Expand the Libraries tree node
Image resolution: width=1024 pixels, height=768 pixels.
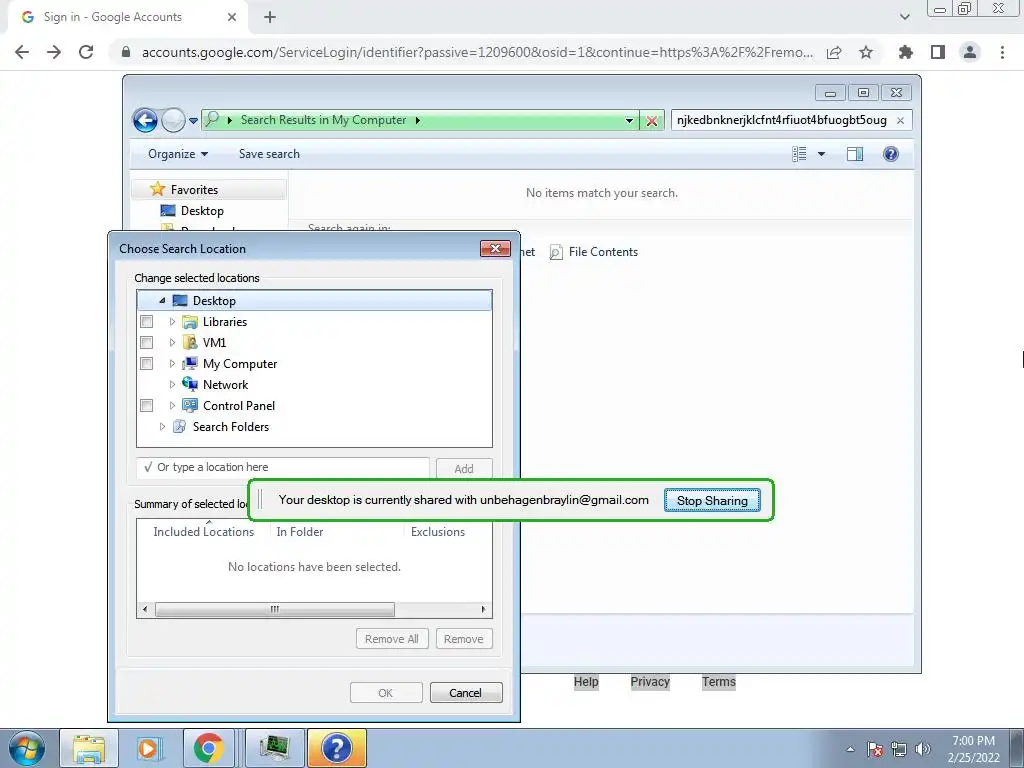[172, 322]
